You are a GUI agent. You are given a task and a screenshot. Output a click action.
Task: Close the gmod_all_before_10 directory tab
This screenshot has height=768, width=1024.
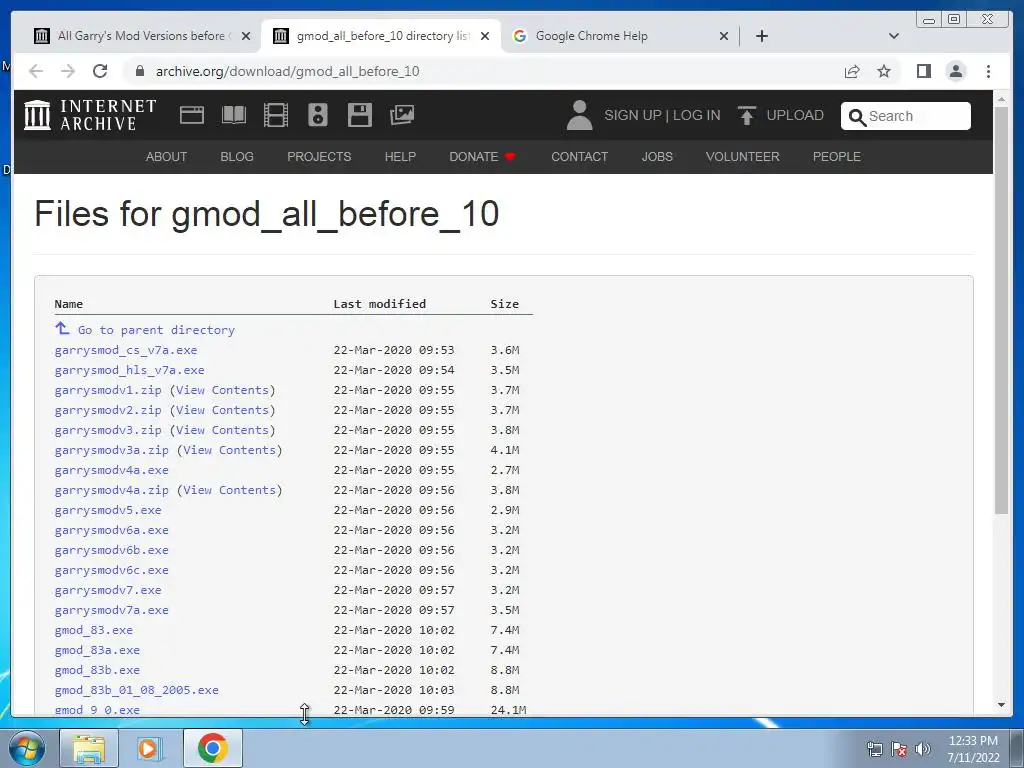point(485,36)
